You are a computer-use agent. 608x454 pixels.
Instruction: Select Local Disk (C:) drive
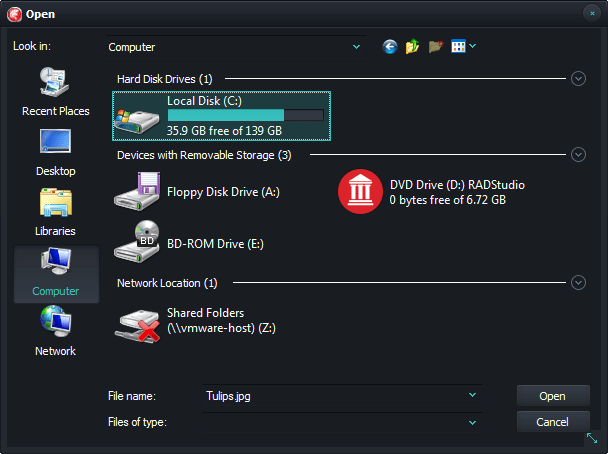coord(222,116)
